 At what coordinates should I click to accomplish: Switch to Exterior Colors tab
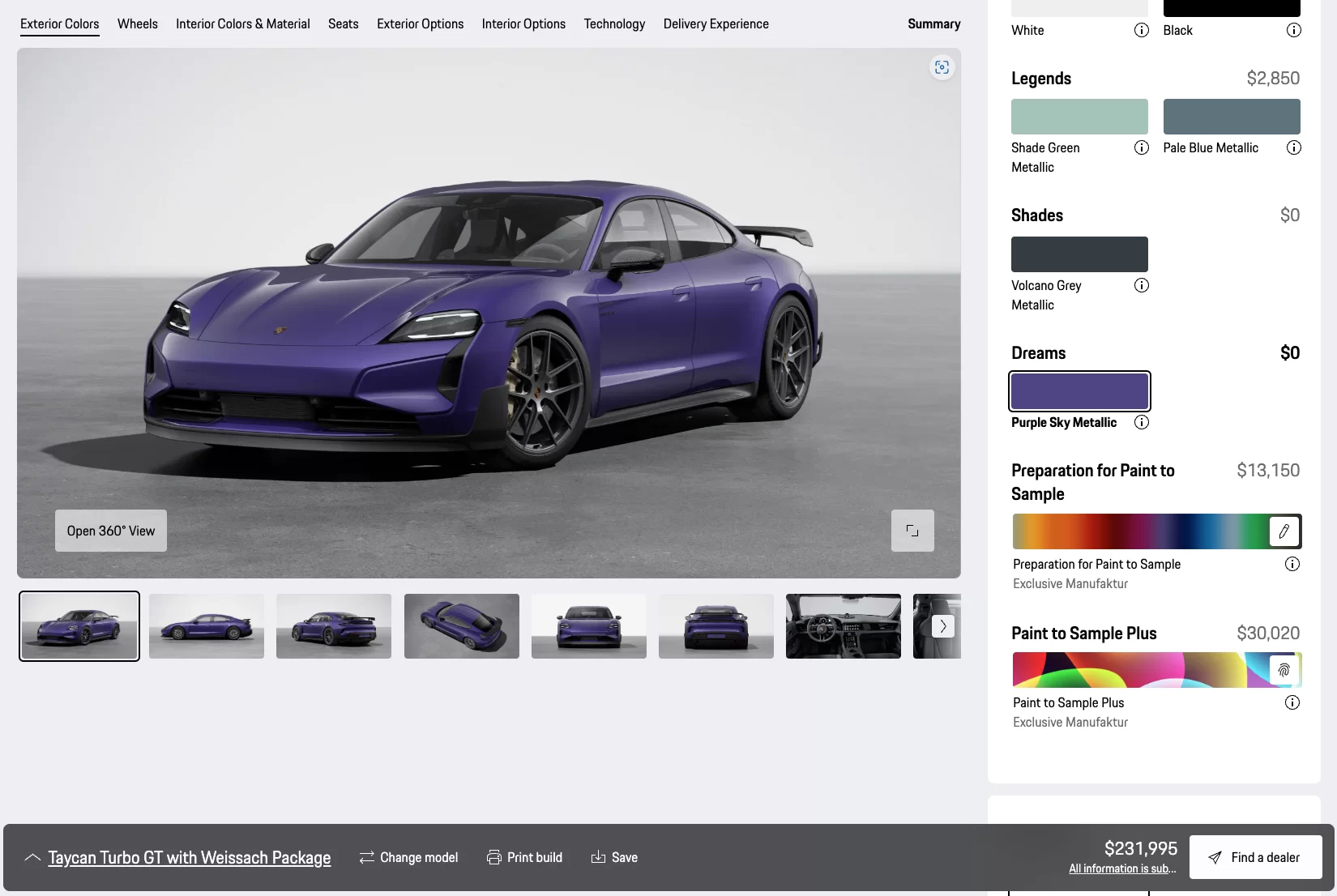[60, 23]
